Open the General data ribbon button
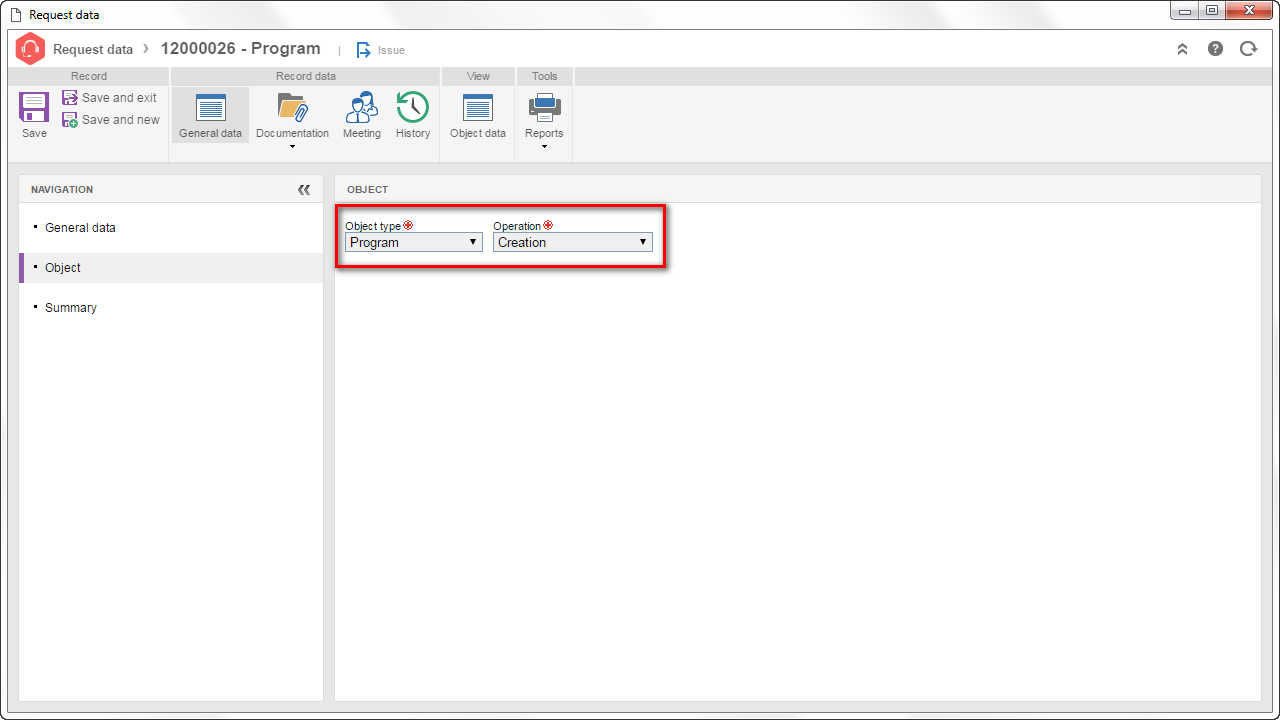Viewport: 1280px width, 720px height. coord(210,115)
